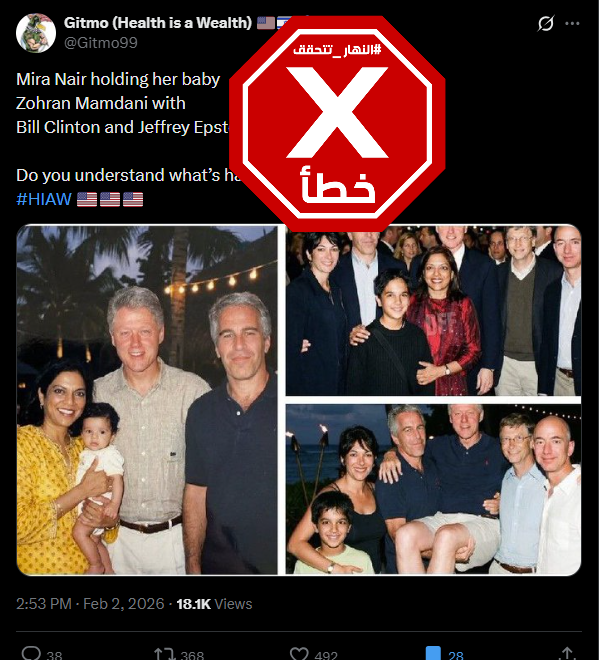Click the blue bookmark icon
599x660 pixels.
(433, 653)
